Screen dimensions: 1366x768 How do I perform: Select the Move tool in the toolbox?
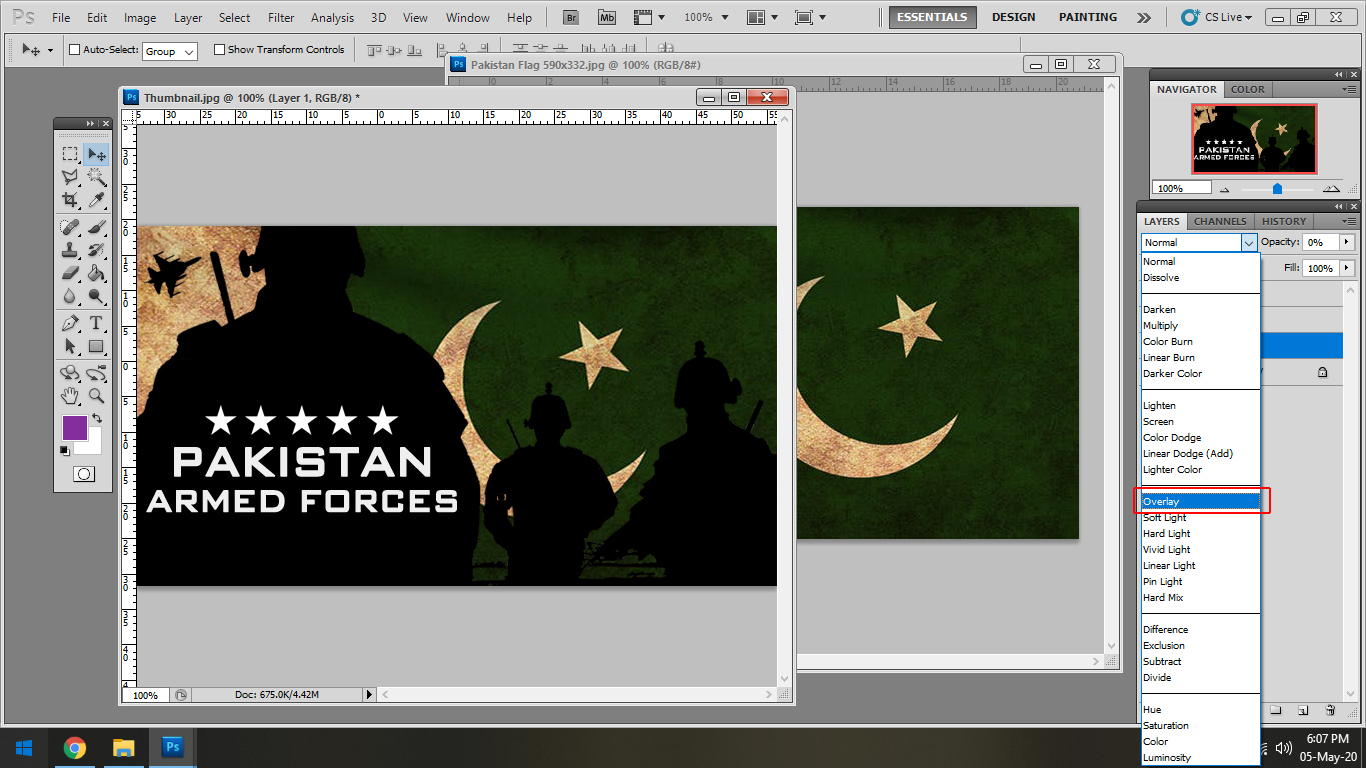[x=97, y=154]
